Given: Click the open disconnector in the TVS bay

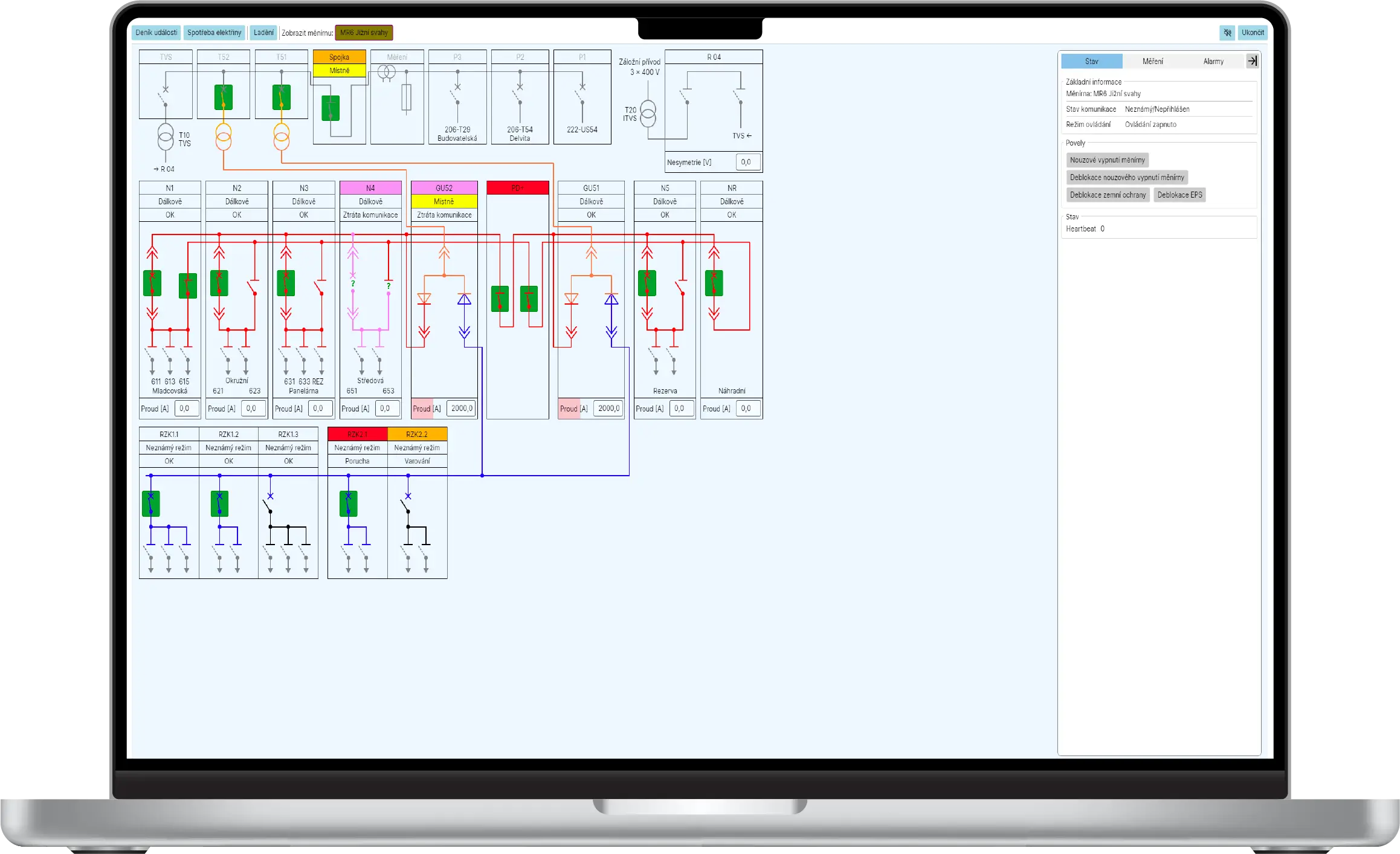Looking at the screenshot, I should click(x=164, y=97).
